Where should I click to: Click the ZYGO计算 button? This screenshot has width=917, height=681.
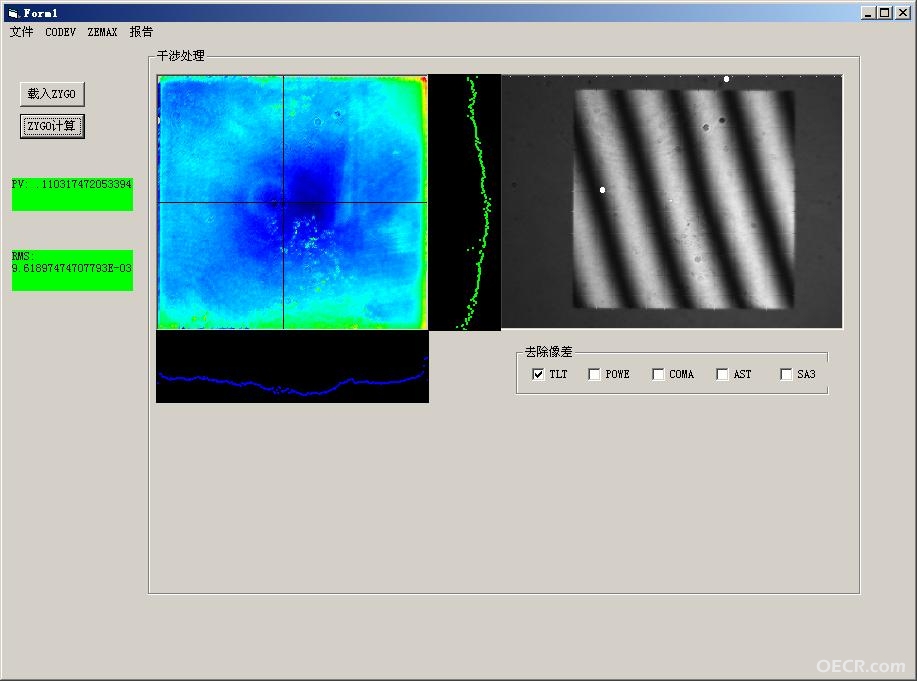coord(52,126)
